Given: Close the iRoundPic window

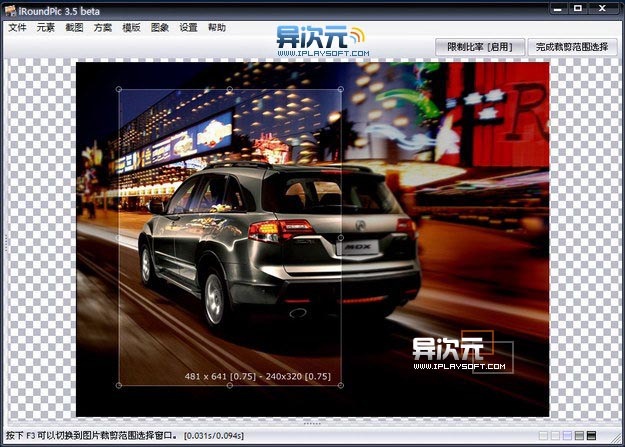Looking at the screenshot, I should [x=603, y=8].
